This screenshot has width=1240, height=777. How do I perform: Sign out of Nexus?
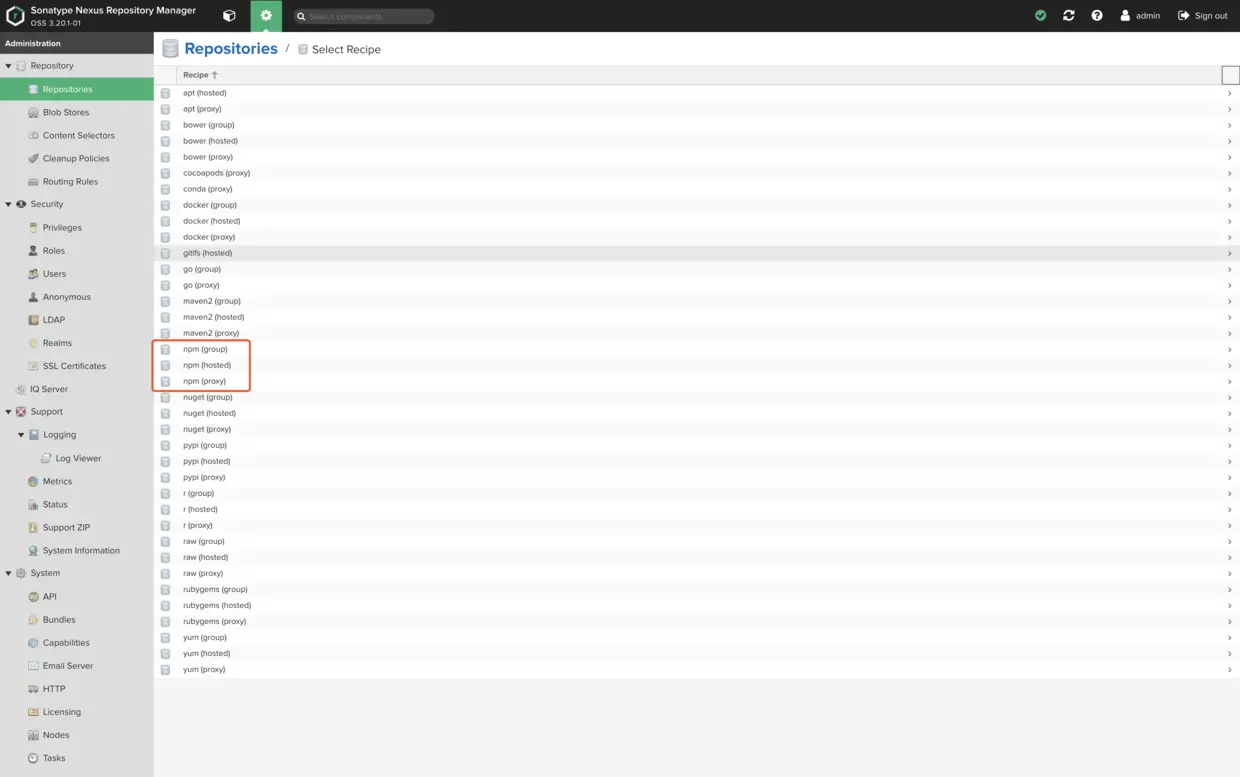pos(1203,16)
